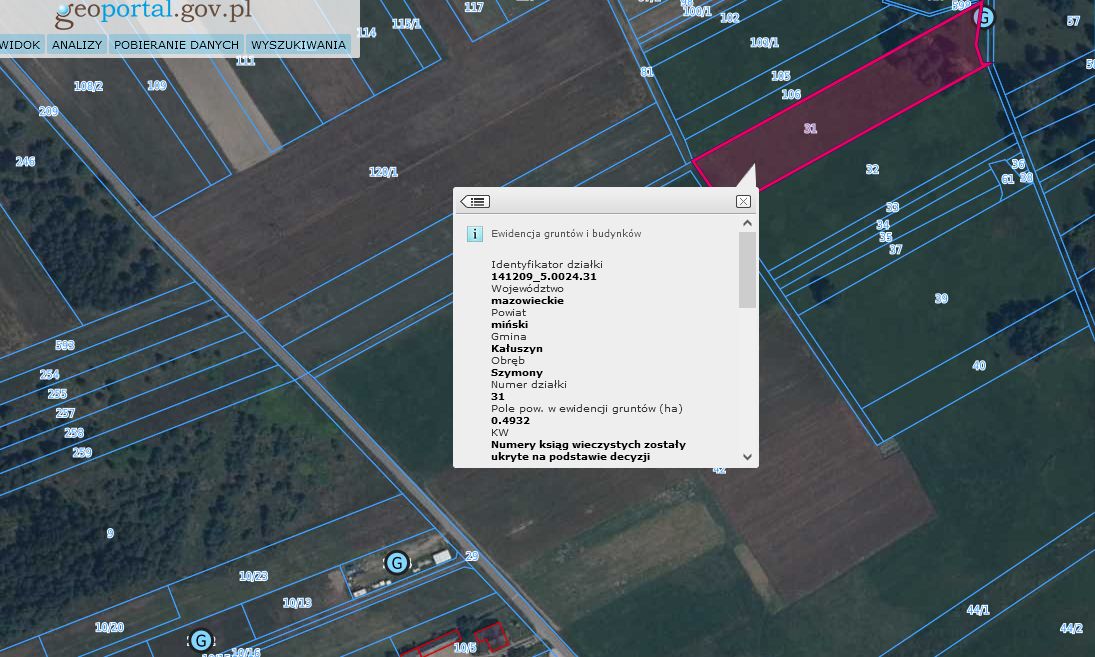Click parcel 32 on the map

pos(872,170)
